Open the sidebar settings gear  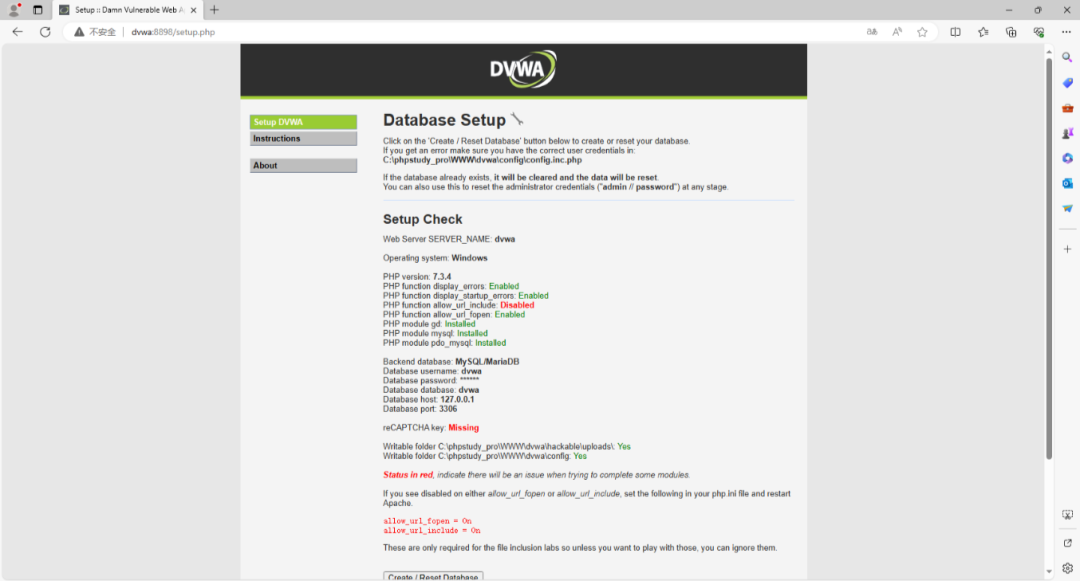pos(1067,568)
